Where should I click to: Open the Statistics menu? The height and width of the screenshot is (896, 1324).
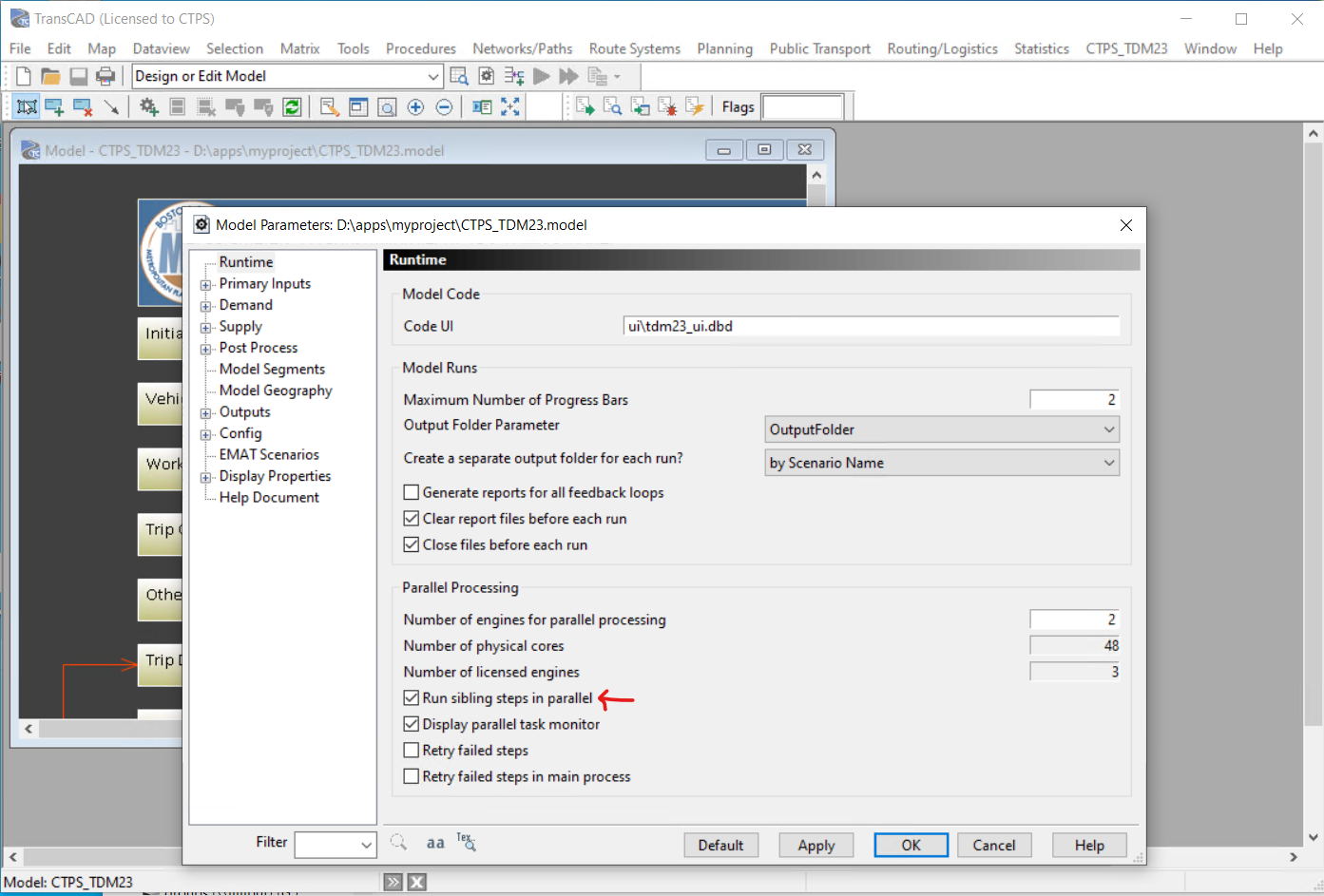(x=1042, y=48)
